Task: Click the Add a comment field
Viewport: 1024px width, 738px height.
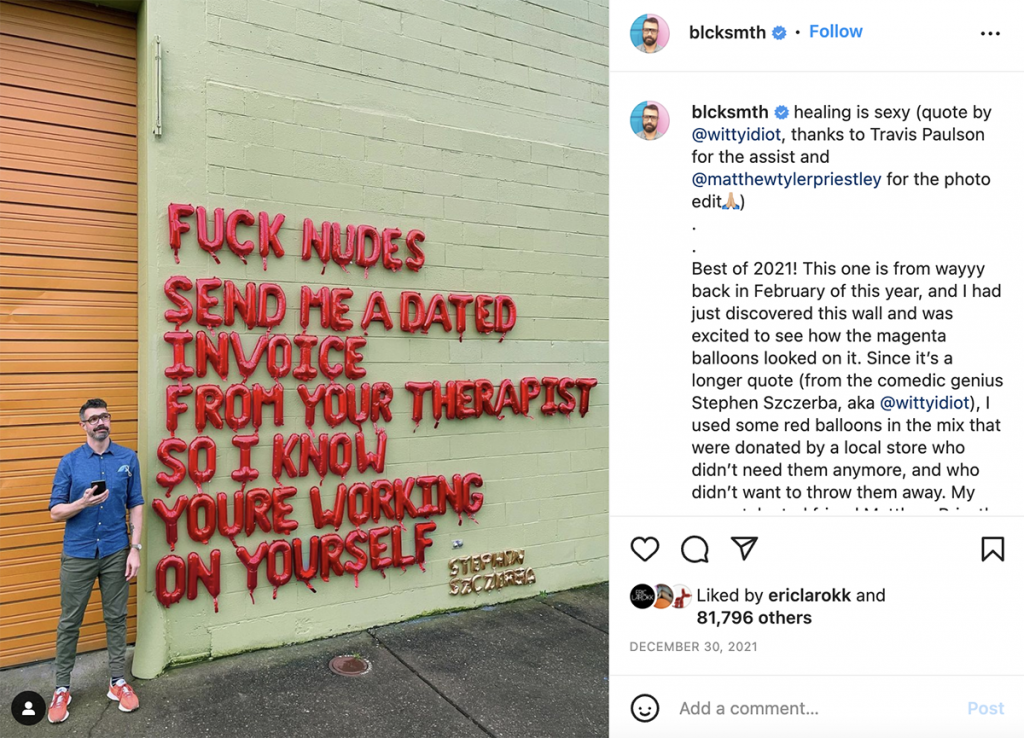Action: coord(816,708)
